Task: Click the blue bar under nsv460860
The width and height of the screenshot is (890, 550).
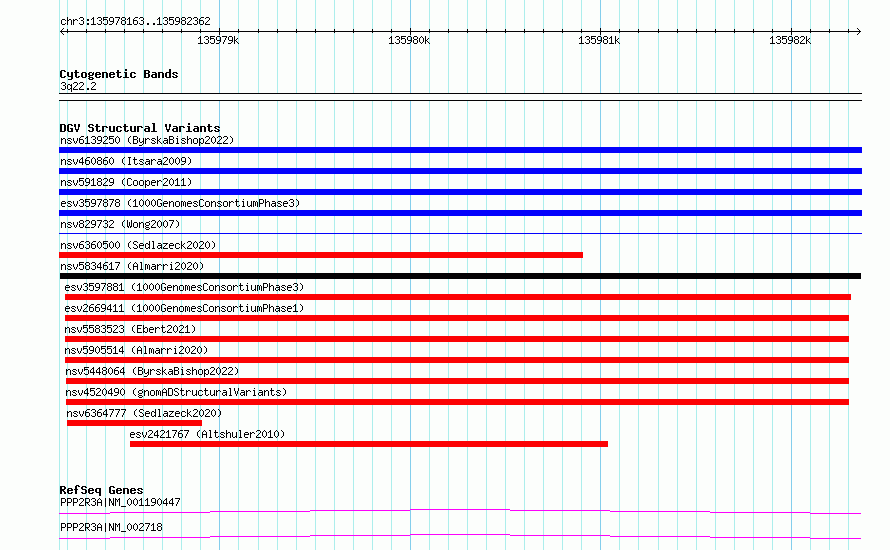Action: coord(460,171)
